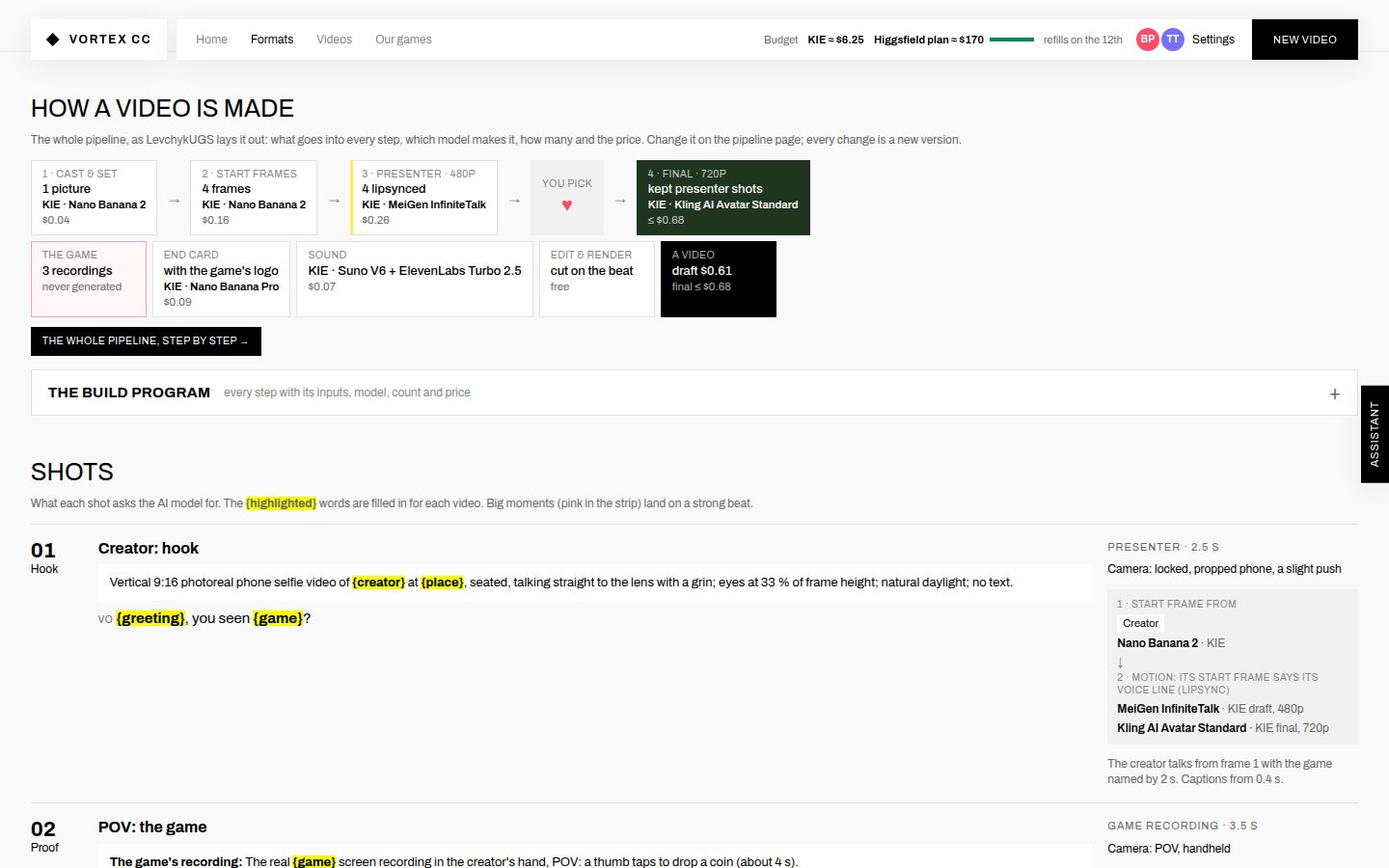Click the {game} placeholder in the VO line
1389x868 pixels.
tap(278, 618)
